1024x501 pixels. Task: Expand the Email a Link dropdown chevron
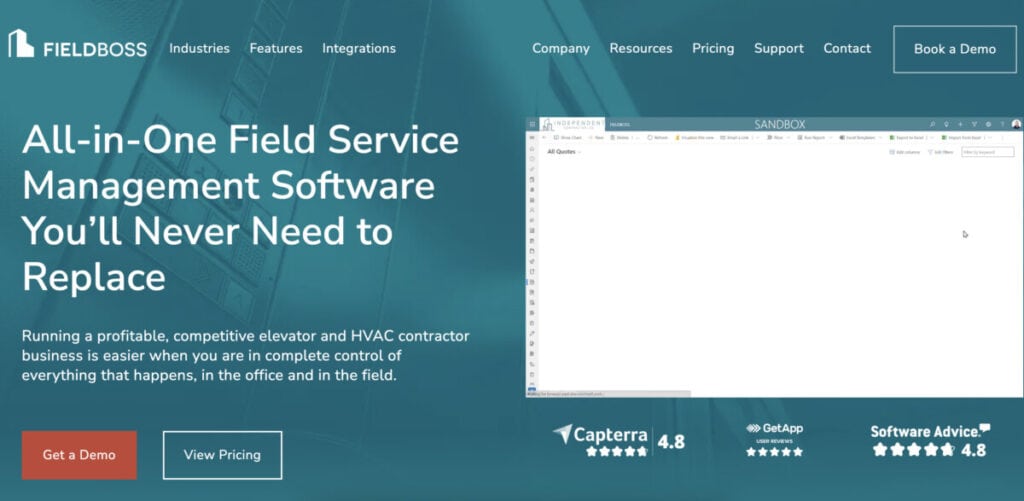pyautogui.click(x=758, y=137)
